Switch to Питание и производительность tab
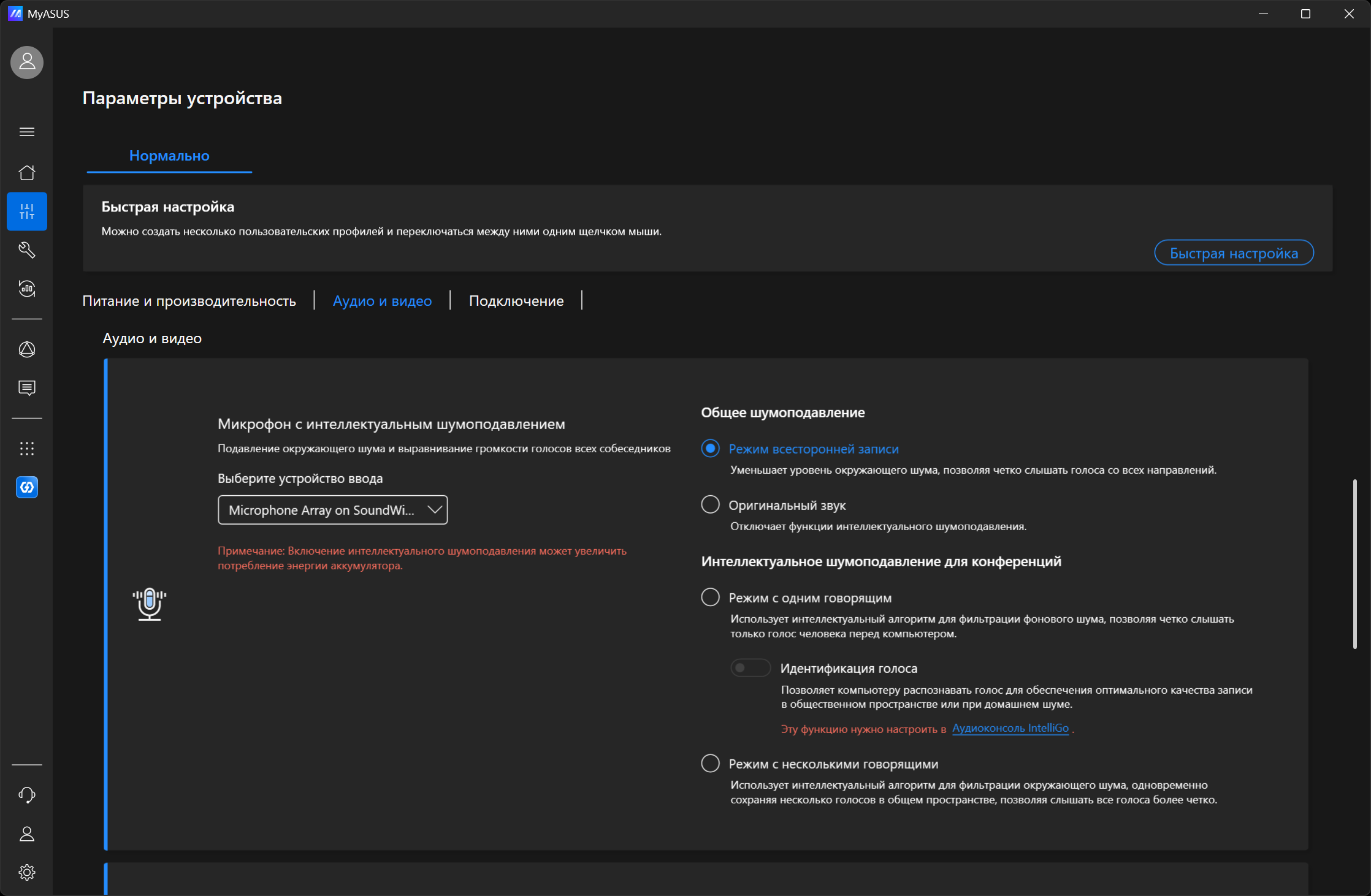1371x896 pixels. click(189, 301)
